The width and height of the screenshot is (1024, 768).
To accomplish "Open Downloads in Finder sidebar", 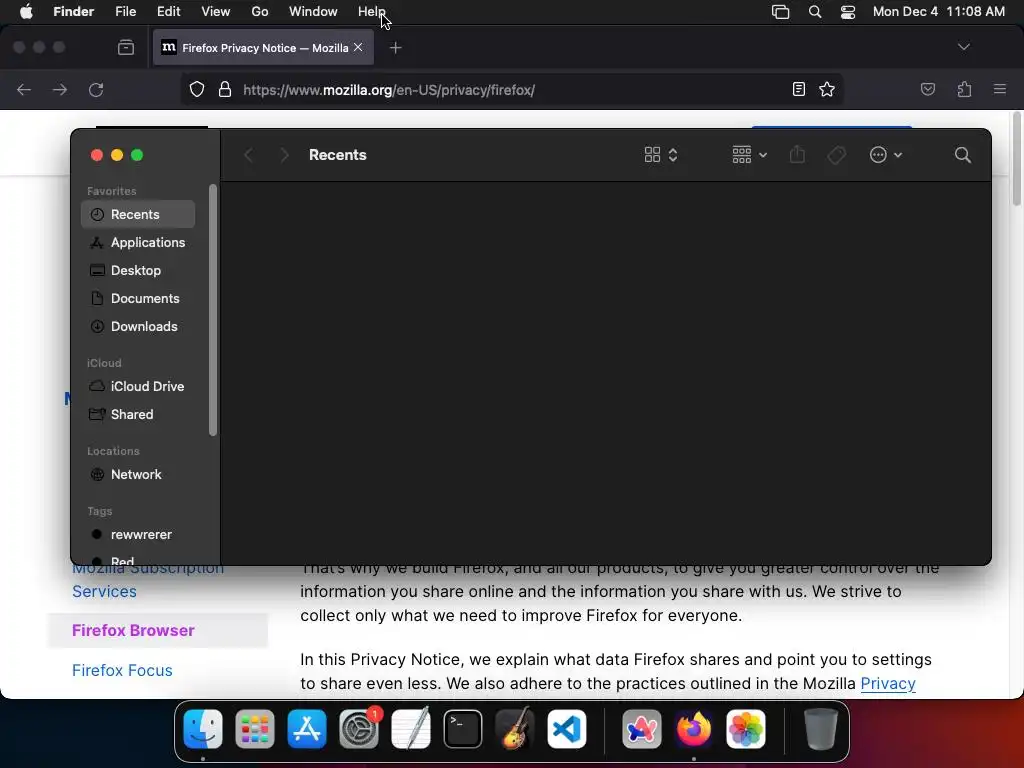I will tap(138, 327).
